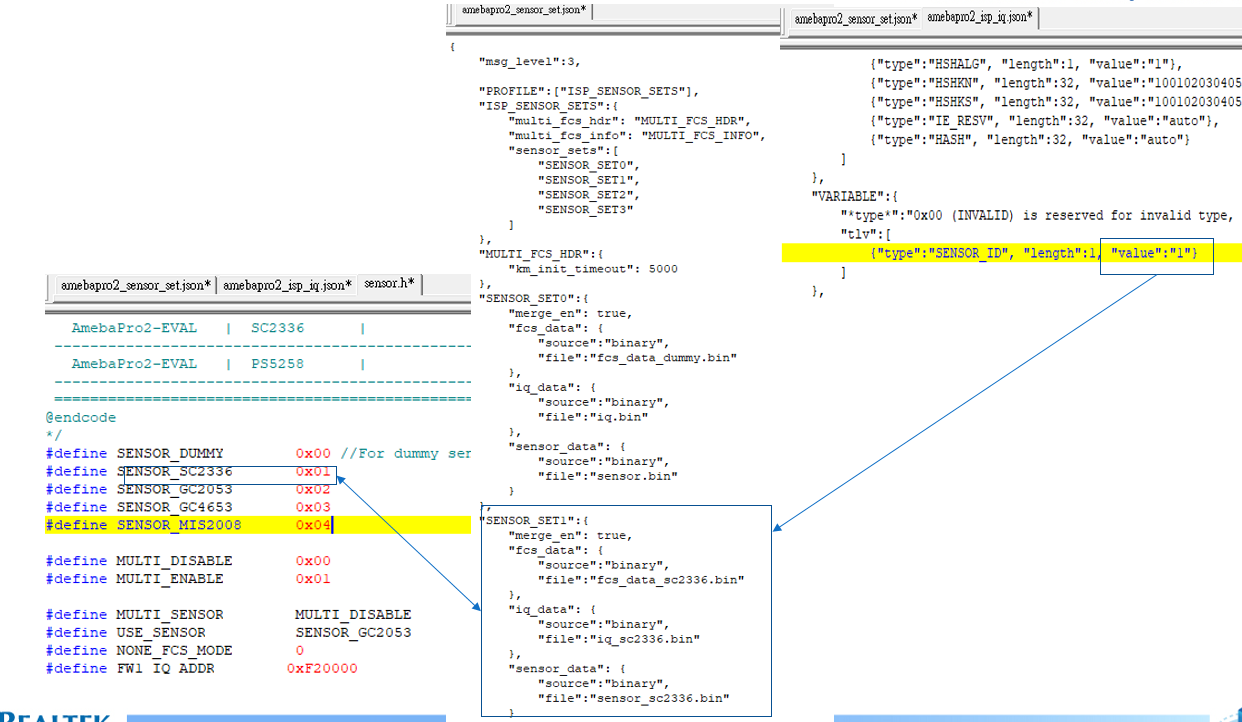
Task: Click the highlighted SENSOR_MIS2008 define line
Action: (180, 525)
